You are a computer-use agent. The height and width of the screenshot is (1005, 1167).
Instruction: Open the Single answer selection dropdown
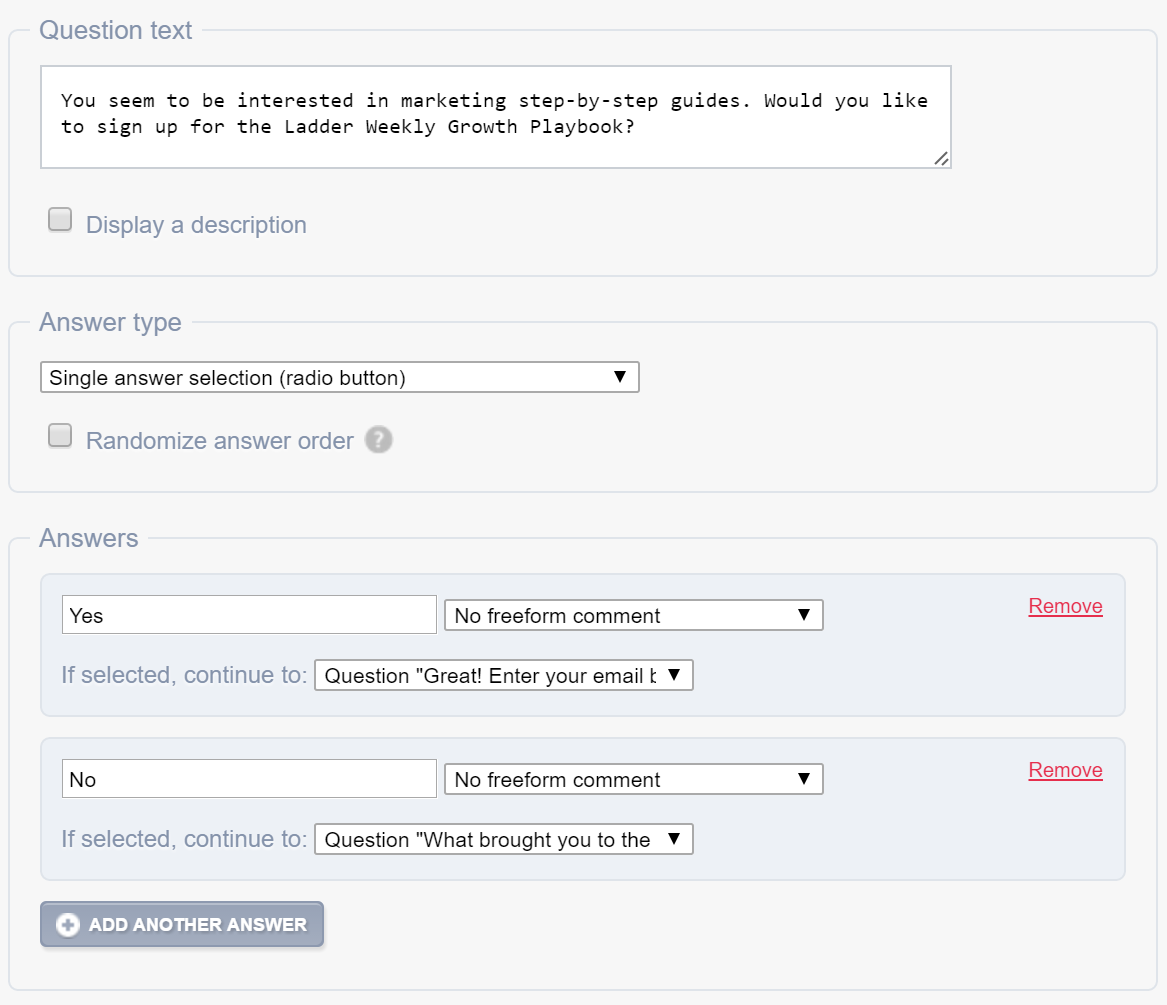[x=339, y=378]
